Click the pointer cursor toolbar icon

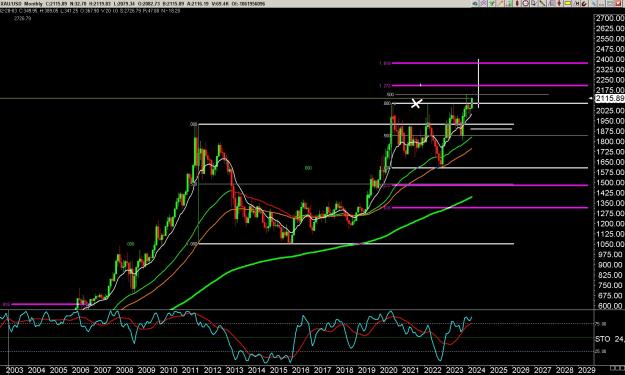coord(534,3)
